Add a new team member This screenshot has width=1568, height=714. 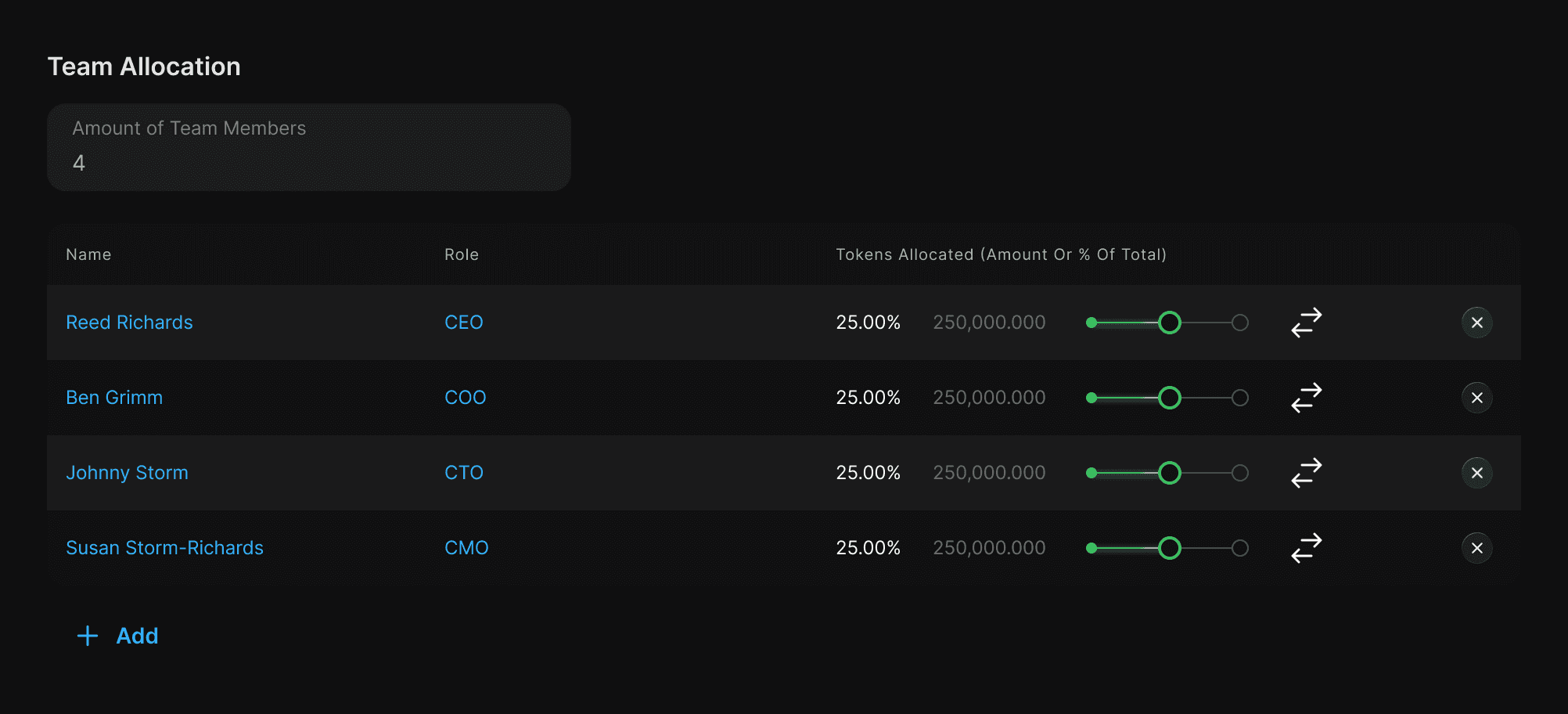point(118,636)
